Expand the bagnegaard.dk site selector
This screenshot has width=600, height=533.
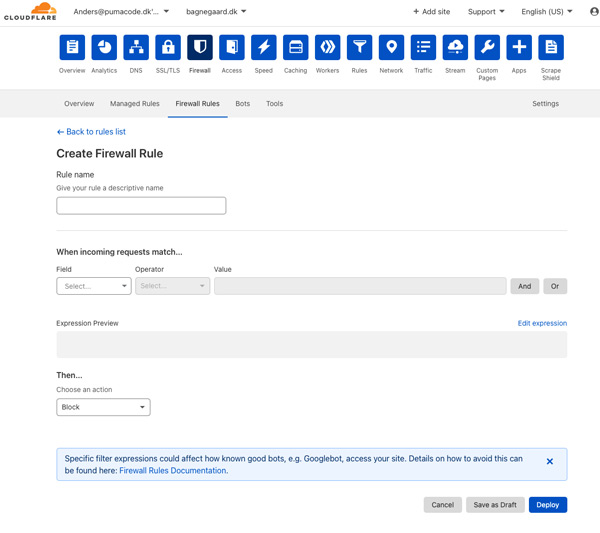tap(216, 12)
